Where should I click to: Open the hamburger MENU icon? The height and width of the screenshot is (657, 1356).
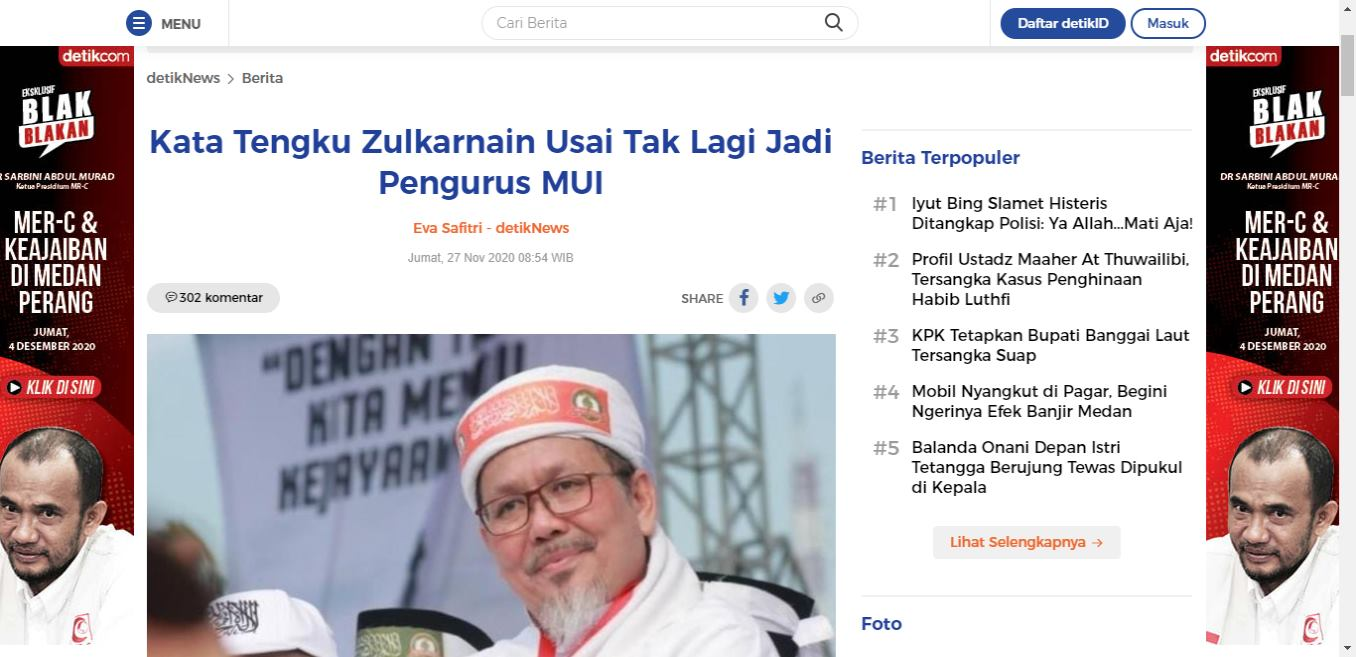[139, 23]
